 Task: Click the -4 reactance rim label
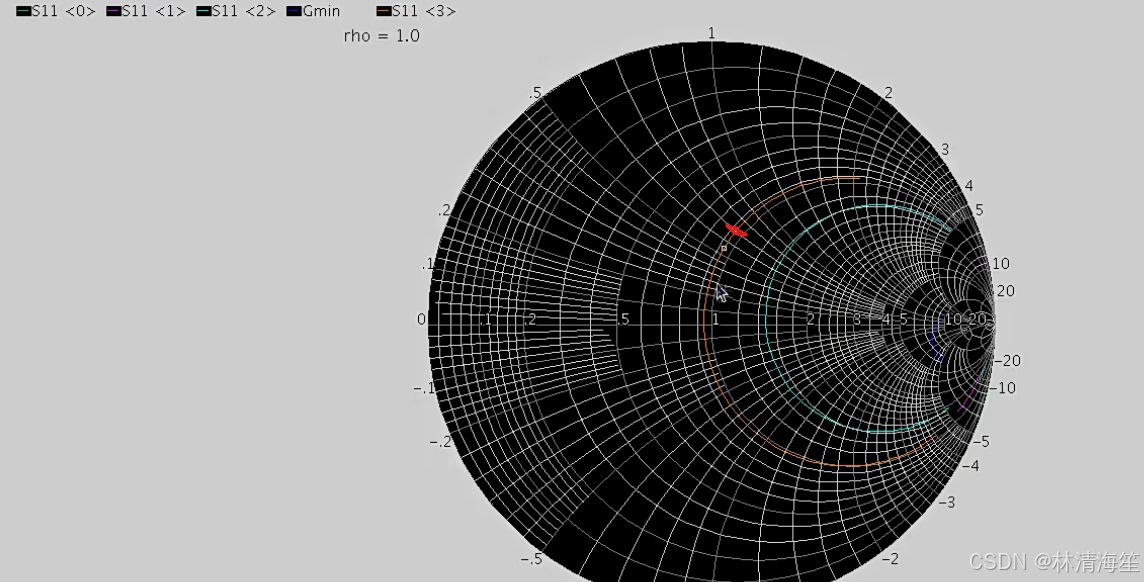pyautogui.click(x=970, y=465)
